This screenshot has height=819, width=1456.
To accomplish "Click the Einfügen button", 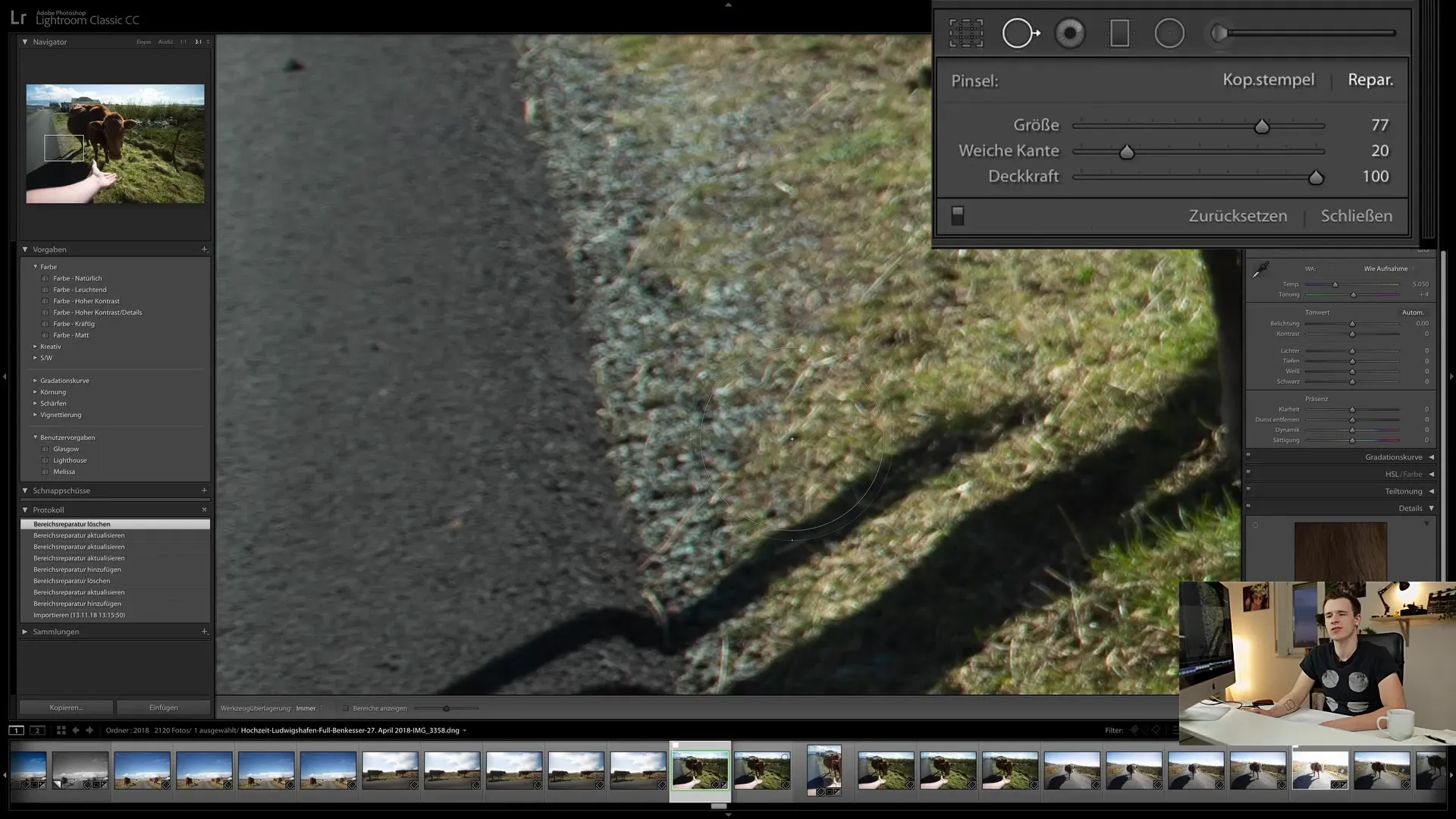I will pyautogui.click(x=164, y=708).
